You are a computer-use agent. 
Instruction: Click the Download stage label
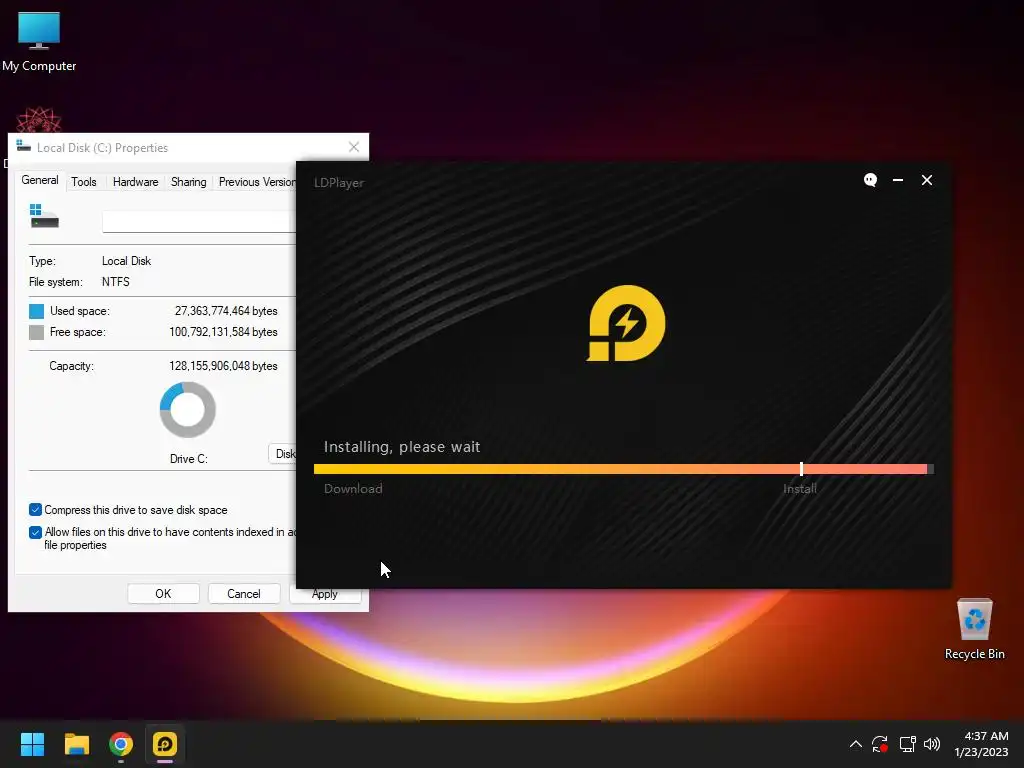[x=353, y=488]
